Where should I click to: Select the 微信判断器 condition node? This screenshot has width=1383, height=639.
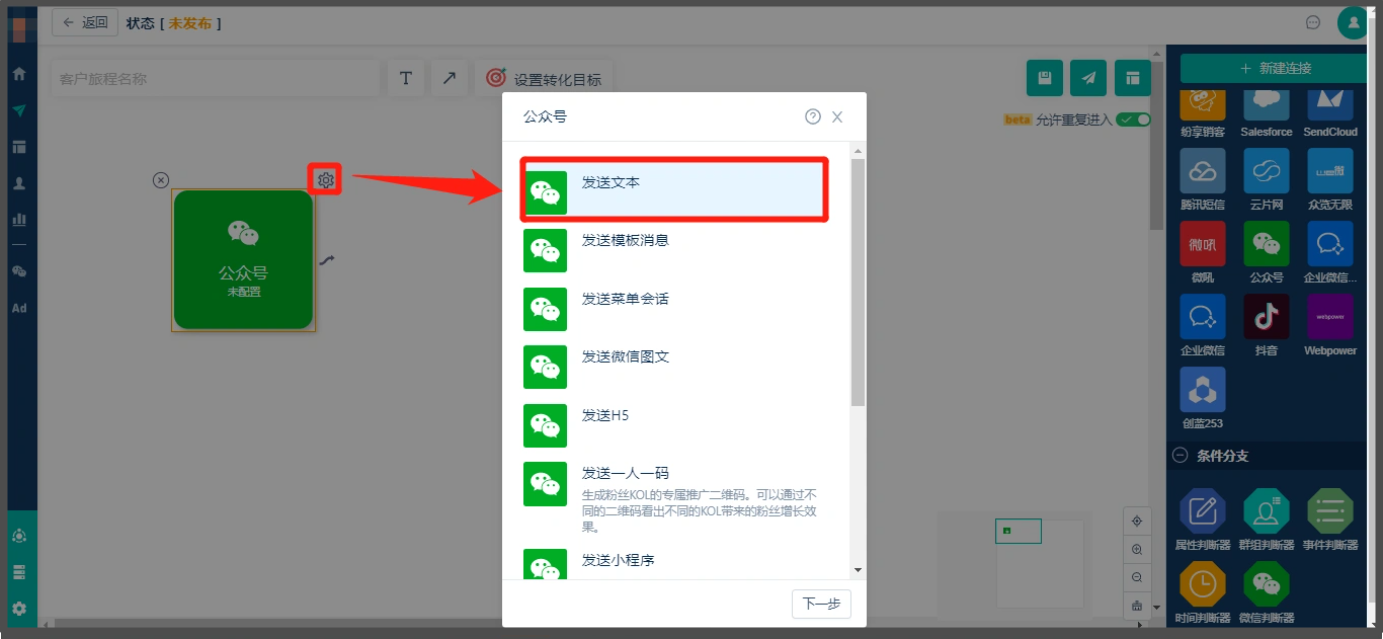pyautogui.click(x=1266, y=593)
